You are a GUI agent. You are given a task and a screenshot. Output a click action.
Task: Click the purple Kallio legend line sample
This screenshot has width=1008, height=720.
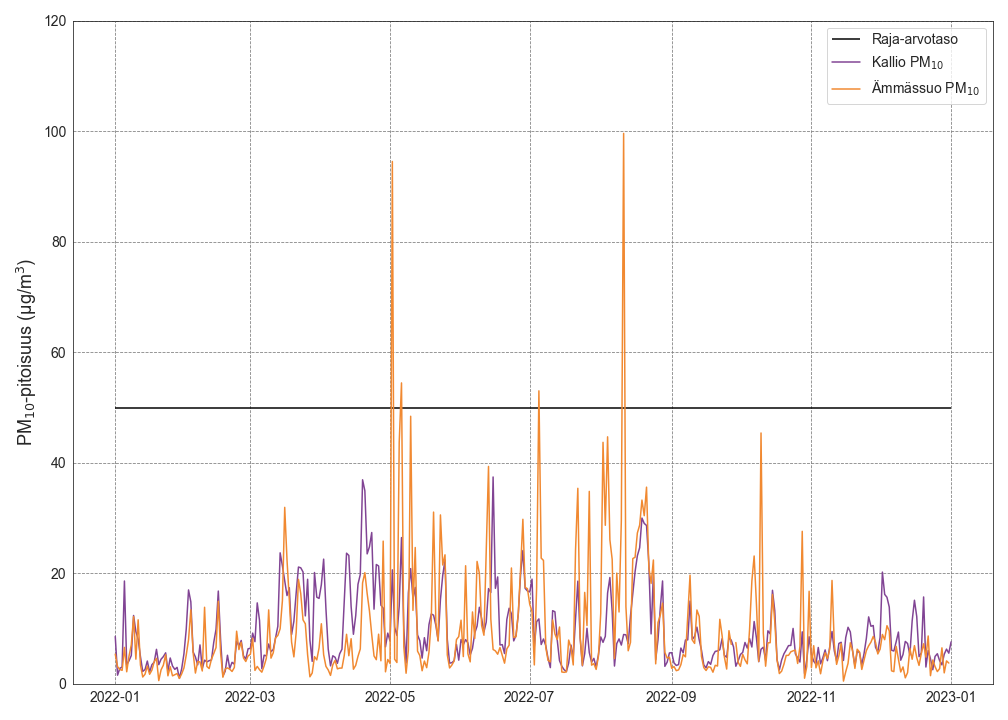tap(846, 64)
